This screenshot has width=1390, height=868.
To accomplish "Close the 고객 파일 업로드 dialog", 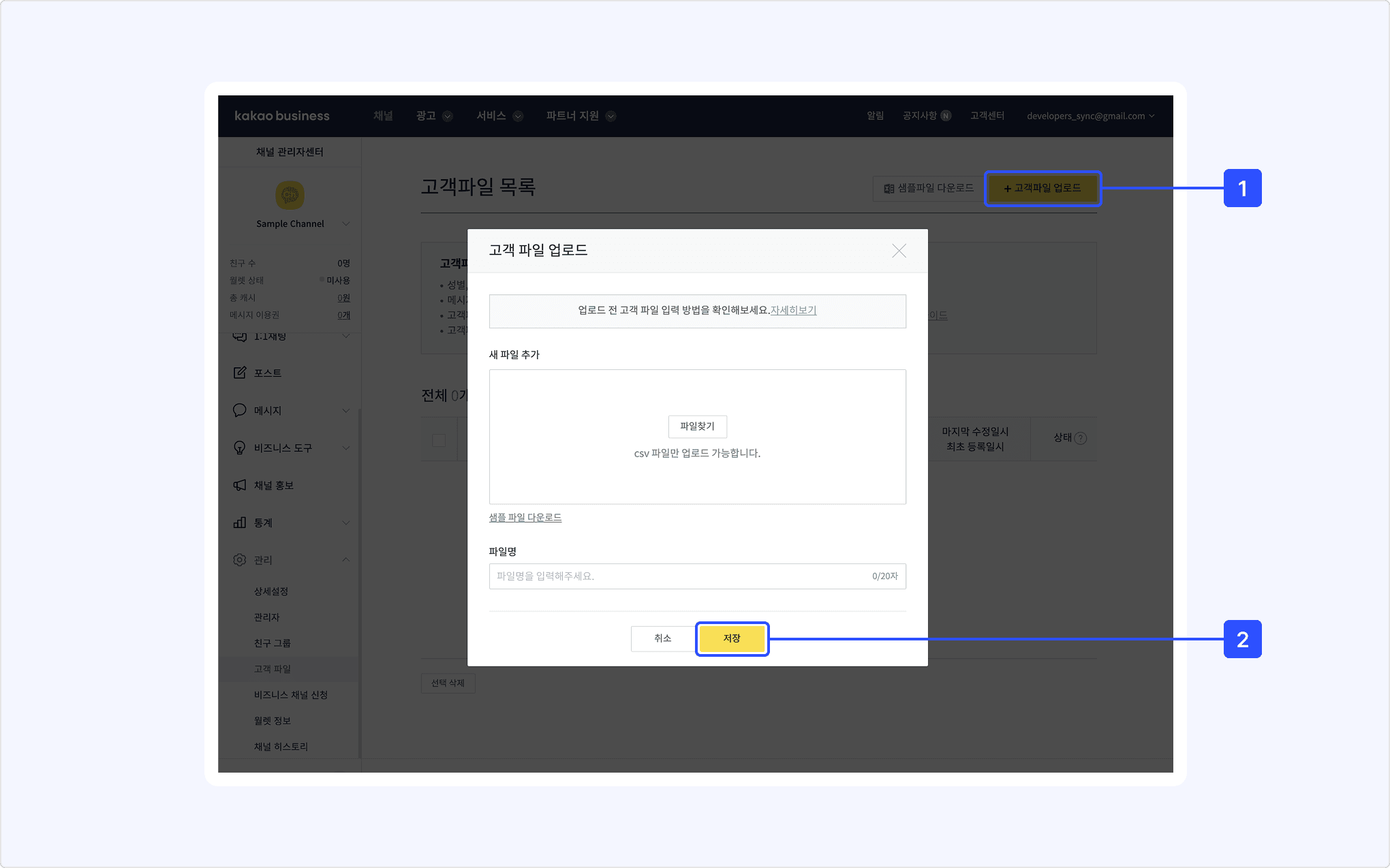I will coord(899,251).
